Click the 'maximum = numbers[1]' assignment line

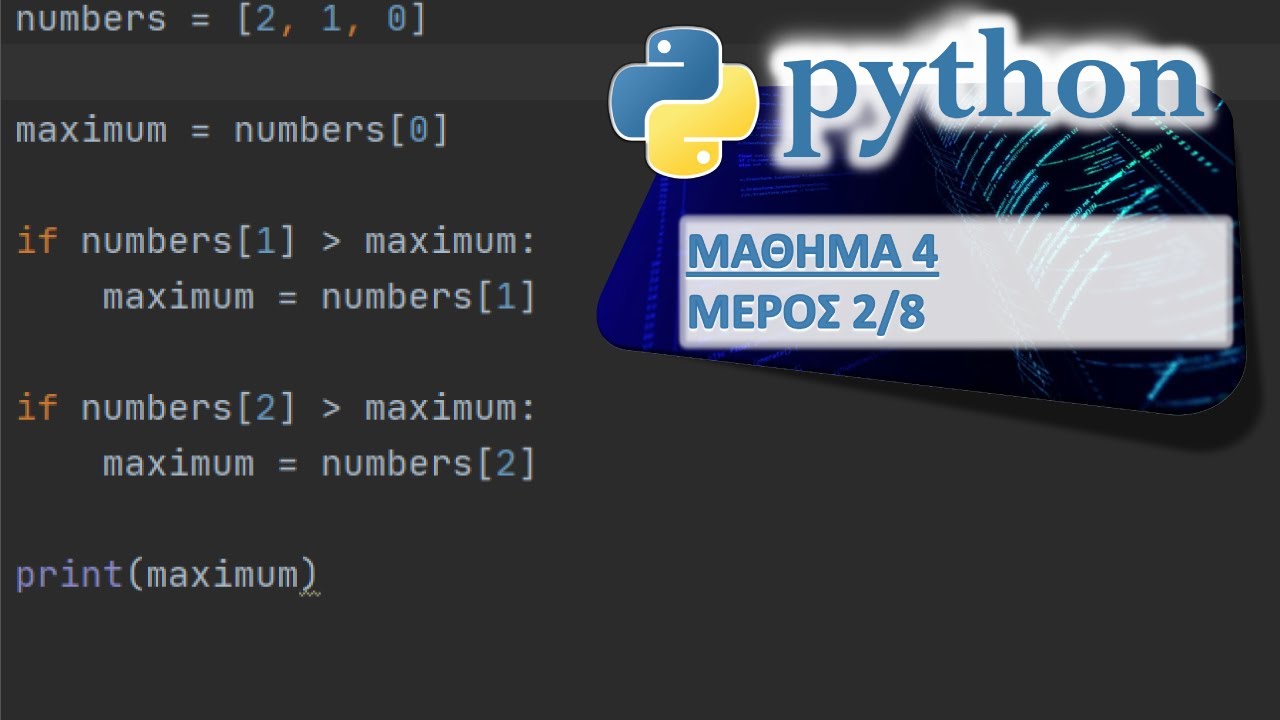pyautogui.click(x=319, y=297)
